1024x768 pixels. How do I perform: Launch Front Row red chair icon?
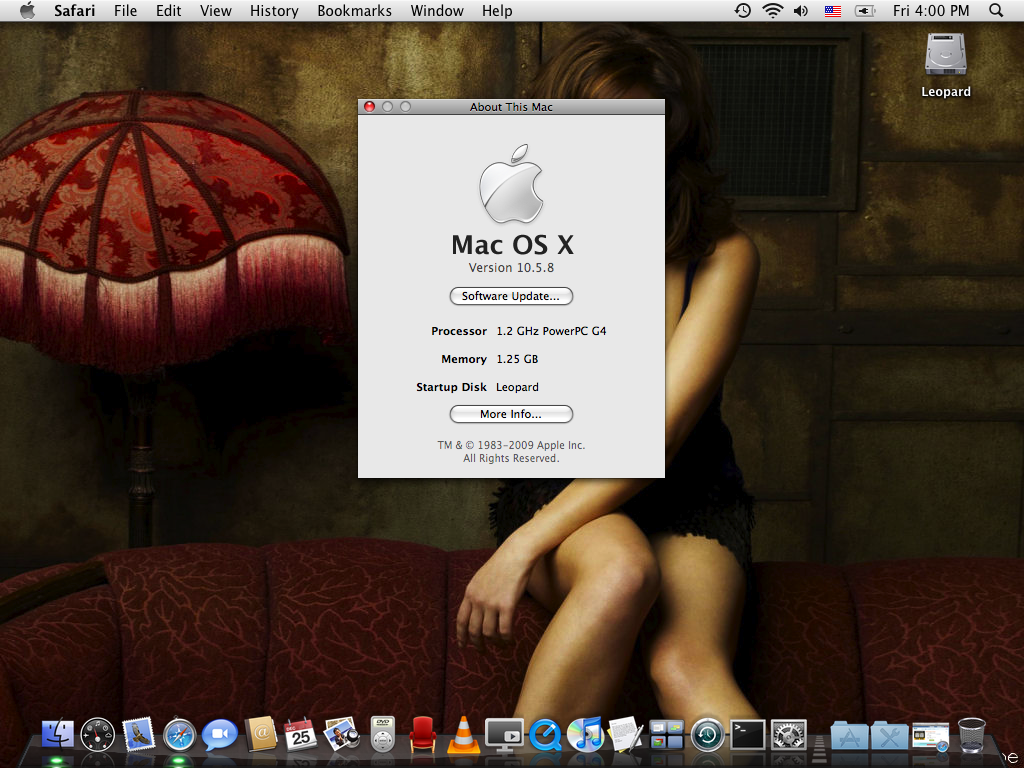423,735
